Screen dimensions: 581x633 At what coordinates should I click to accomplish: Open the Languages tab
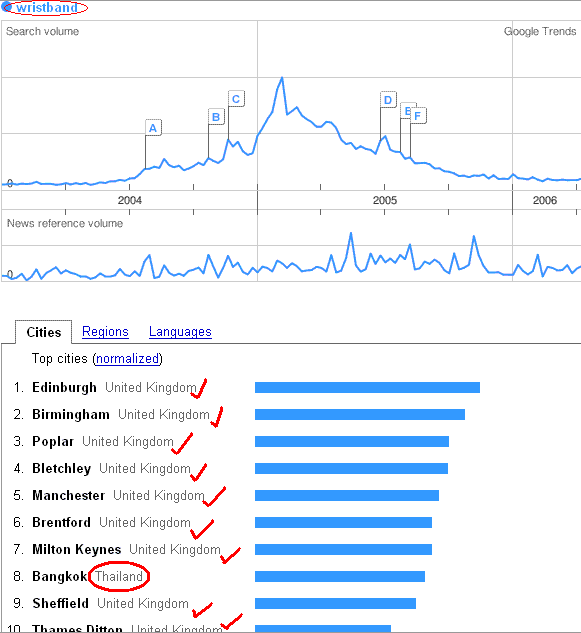point(180,332)
